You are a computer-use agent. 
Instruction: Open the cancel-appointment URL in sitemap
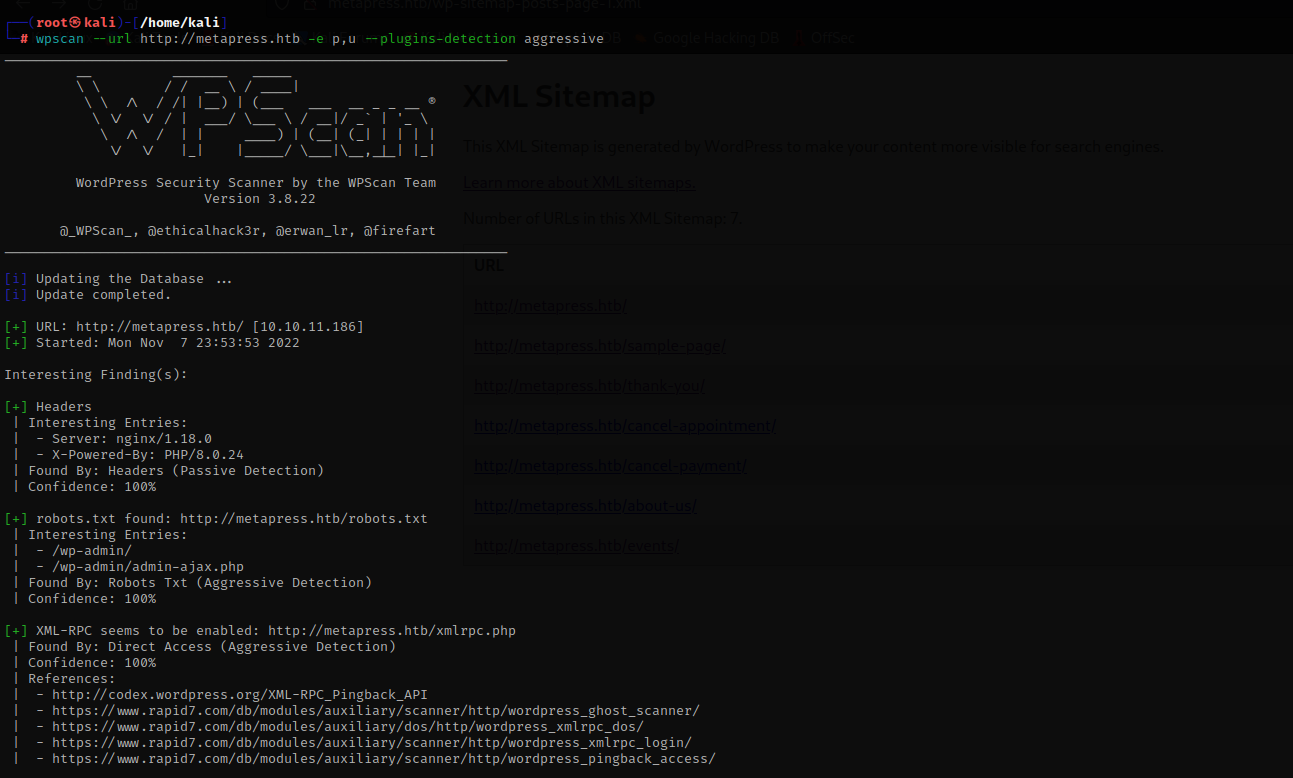coord(625,426)
